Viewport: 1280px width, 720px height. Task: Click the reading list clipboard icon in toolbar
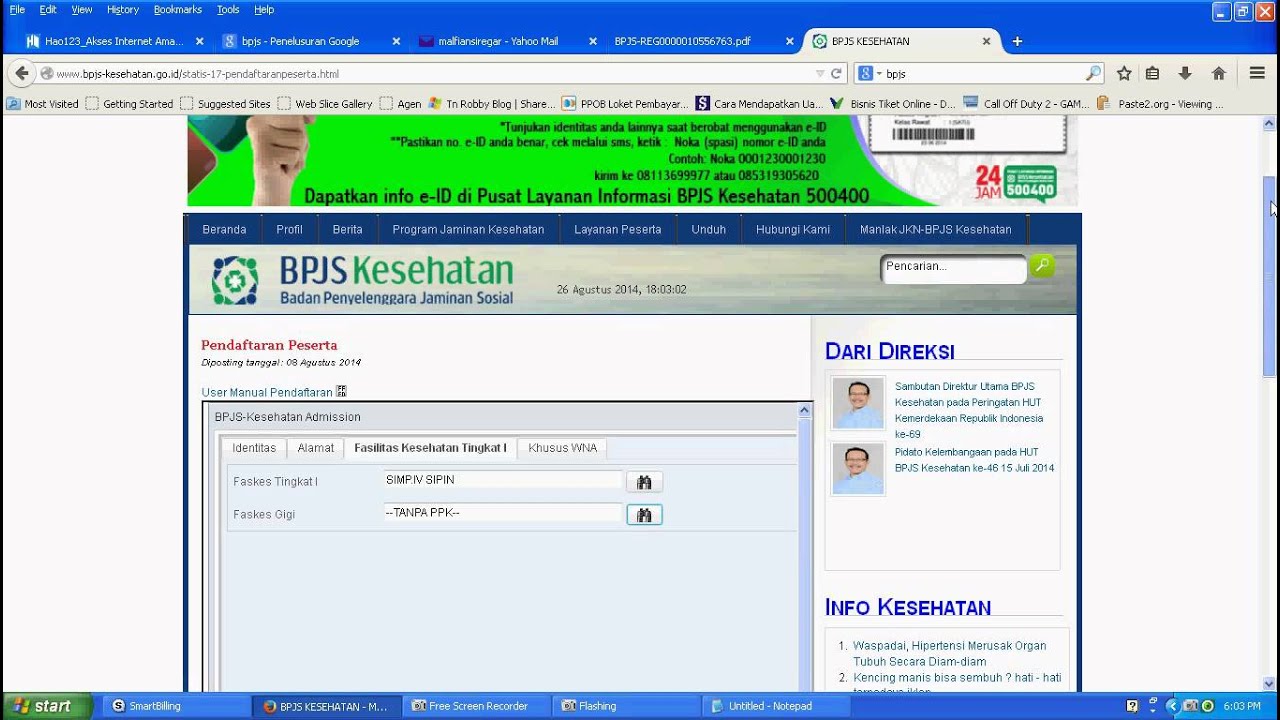pos(1152,73)
